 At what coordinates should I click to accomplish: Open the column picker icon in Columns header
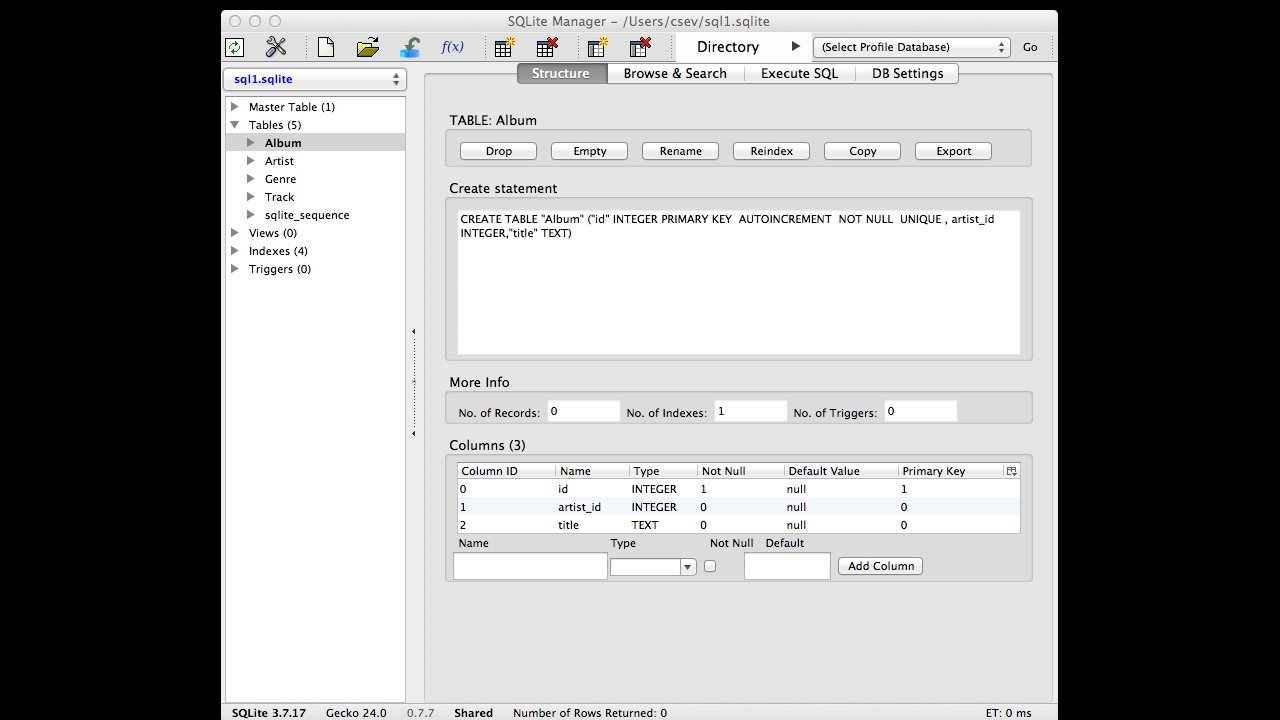pyautogui.click(x=1011, y=471)
